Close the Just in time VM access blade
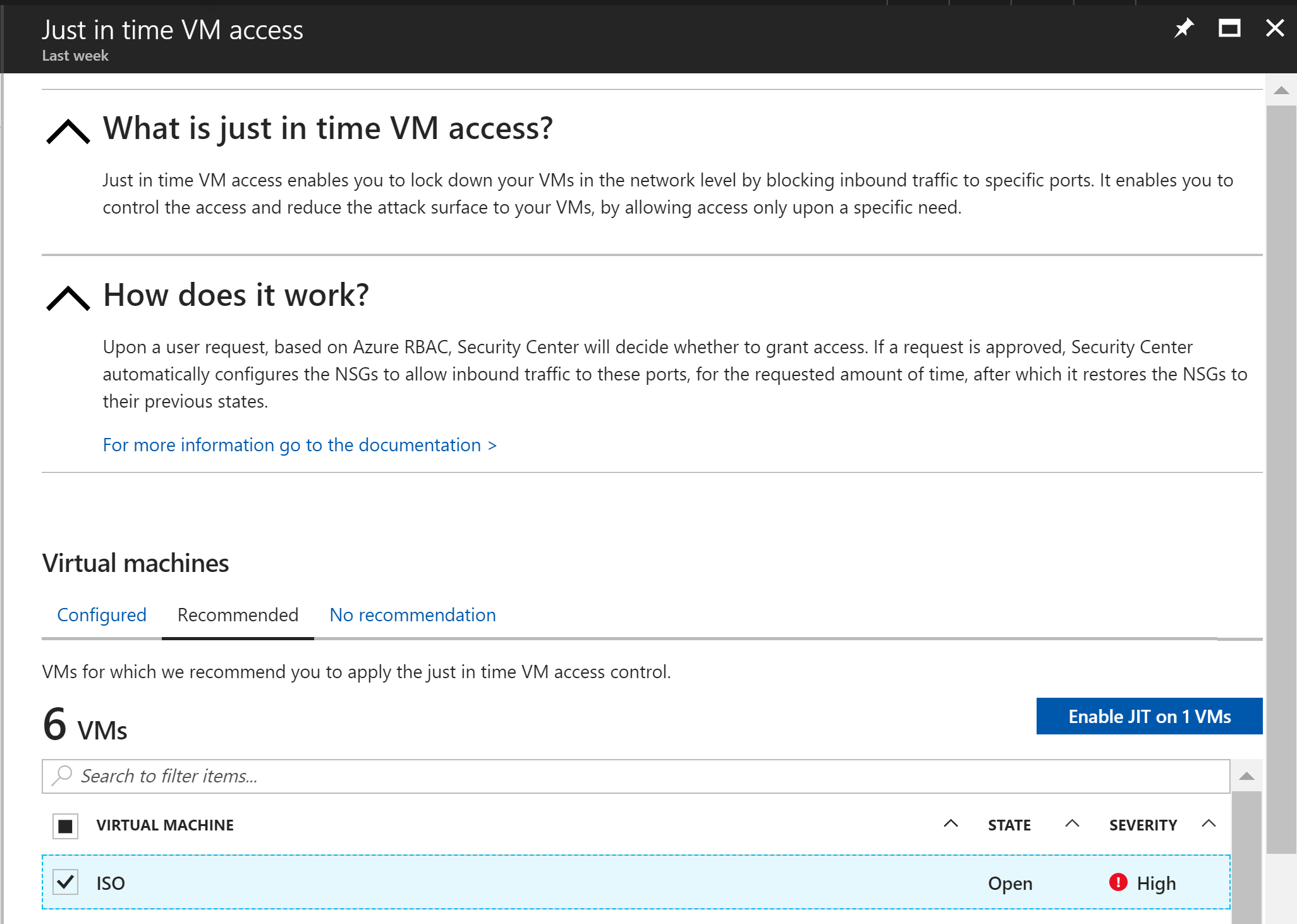This screenshot has height=924, width=1297. click(x=1275, y=28)
